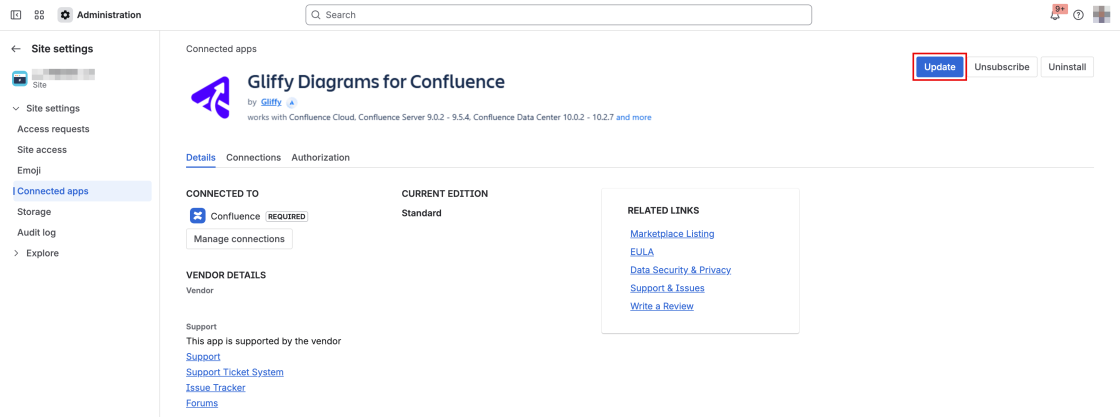Click the 'Standard' edition text
This screenshot has height=417, width=1120.
coord(421,213)
